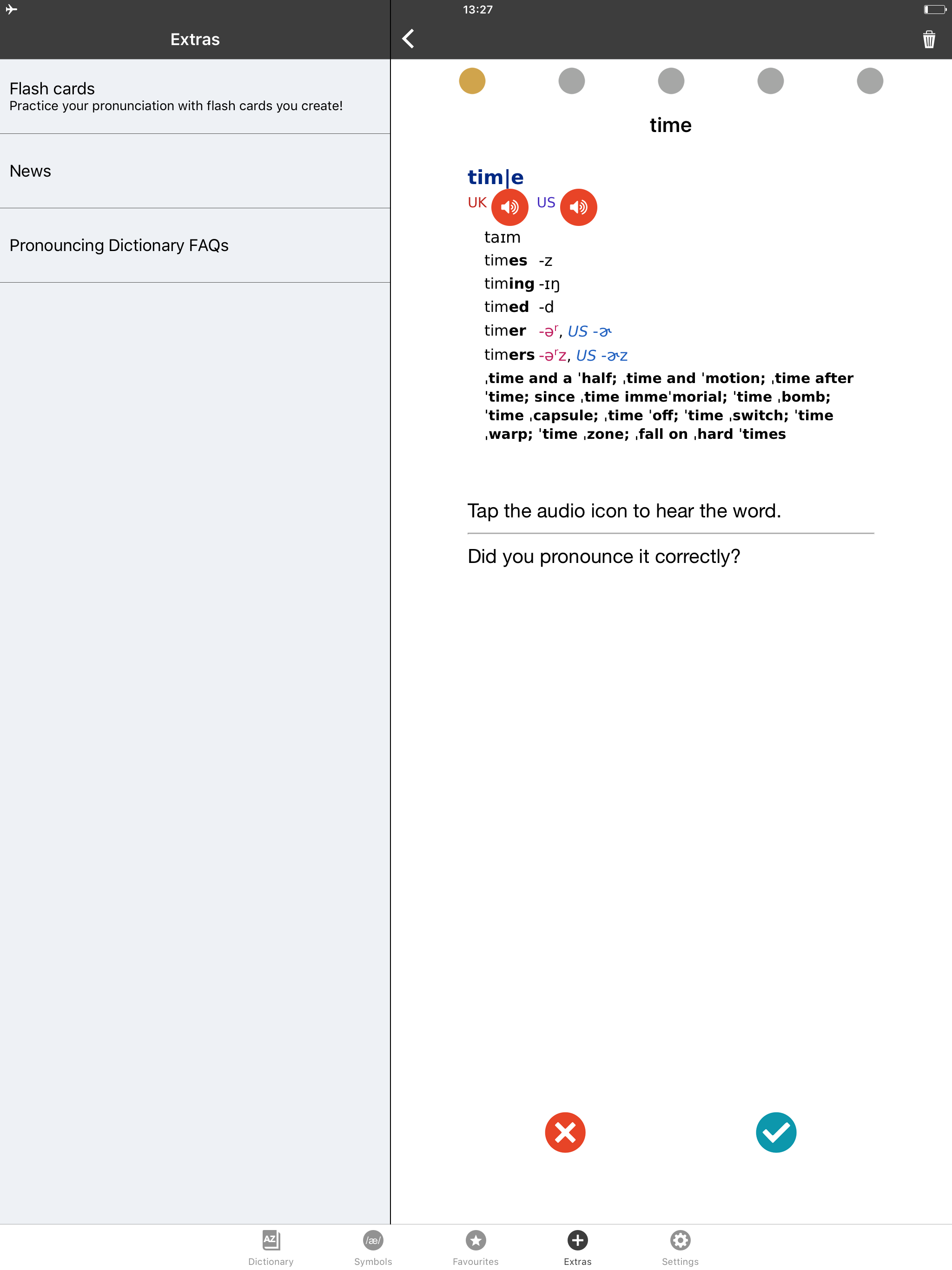Open the Settings tab

click(680, 1247)
